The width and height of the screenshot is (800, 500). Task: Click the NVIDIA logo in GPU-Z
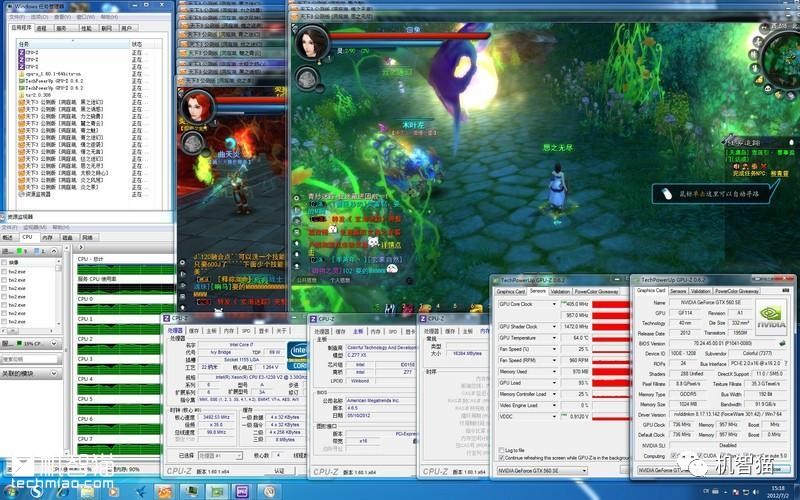tap(771, 316)
